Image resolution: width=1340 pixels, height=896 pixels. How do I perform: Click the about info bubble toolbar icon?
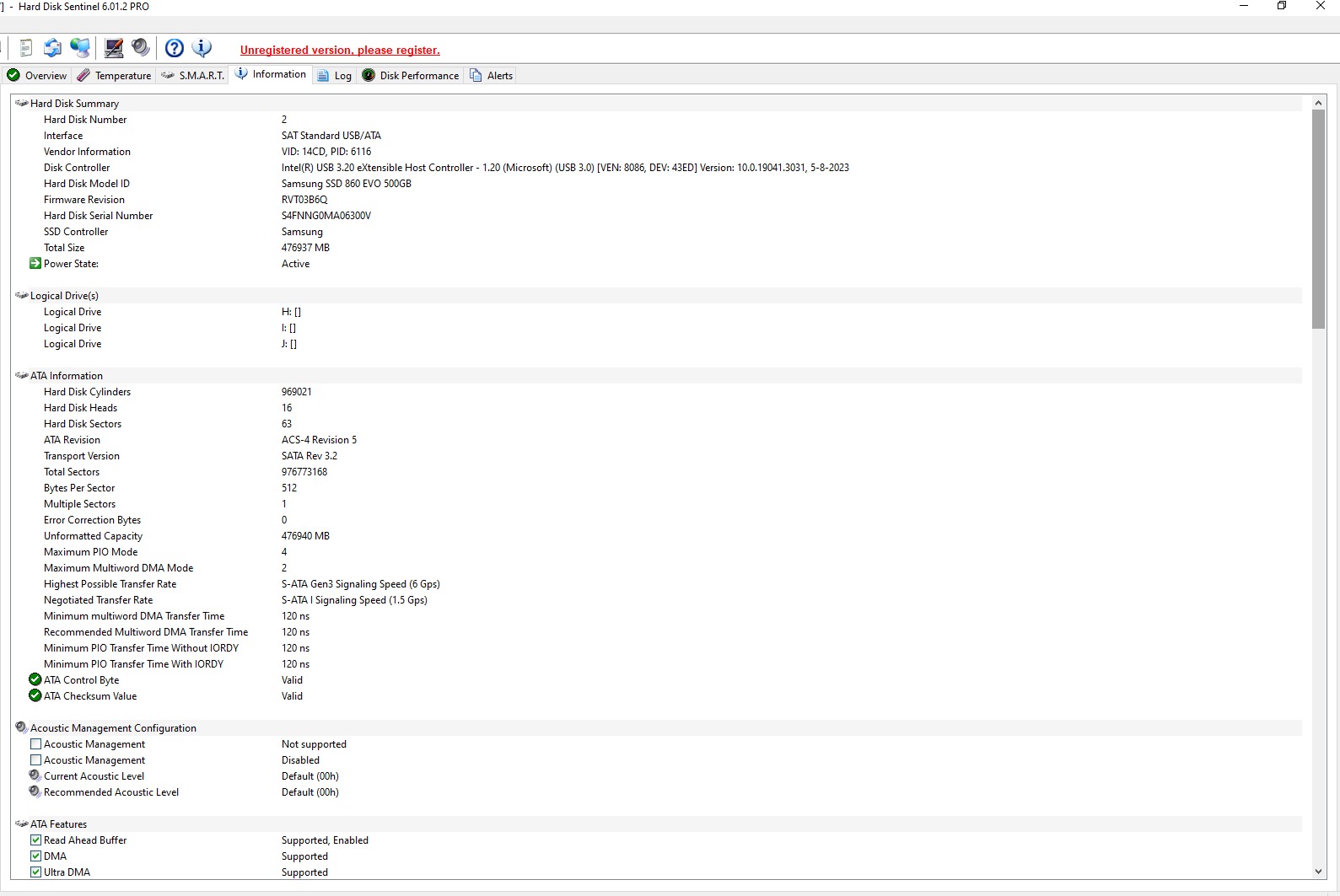point(202,48)
